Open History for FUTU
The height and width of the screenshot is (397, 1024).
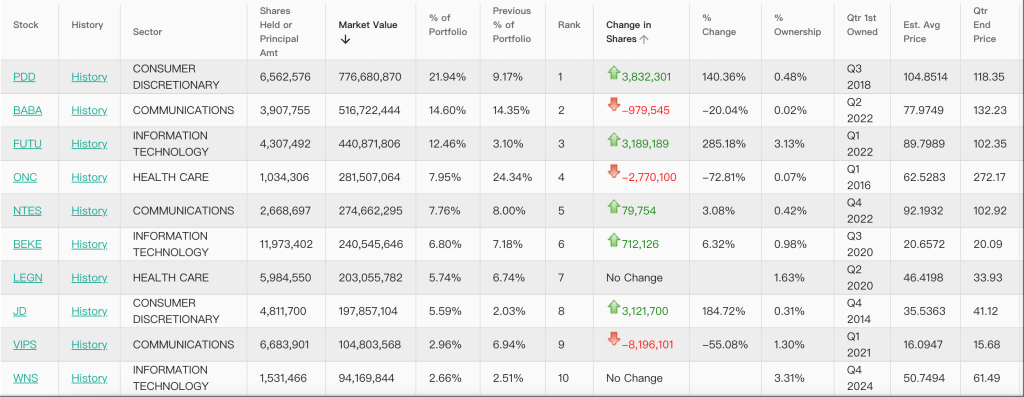(89, 144)
